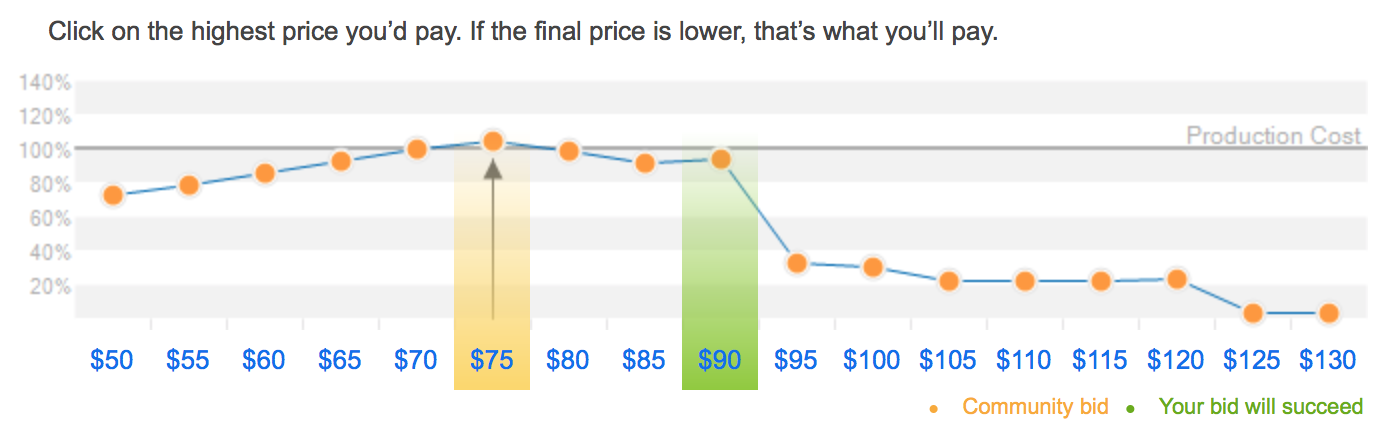Pick the $60 price label
This screenshot has width=1398, height=442.
click(x=264, y=360)
